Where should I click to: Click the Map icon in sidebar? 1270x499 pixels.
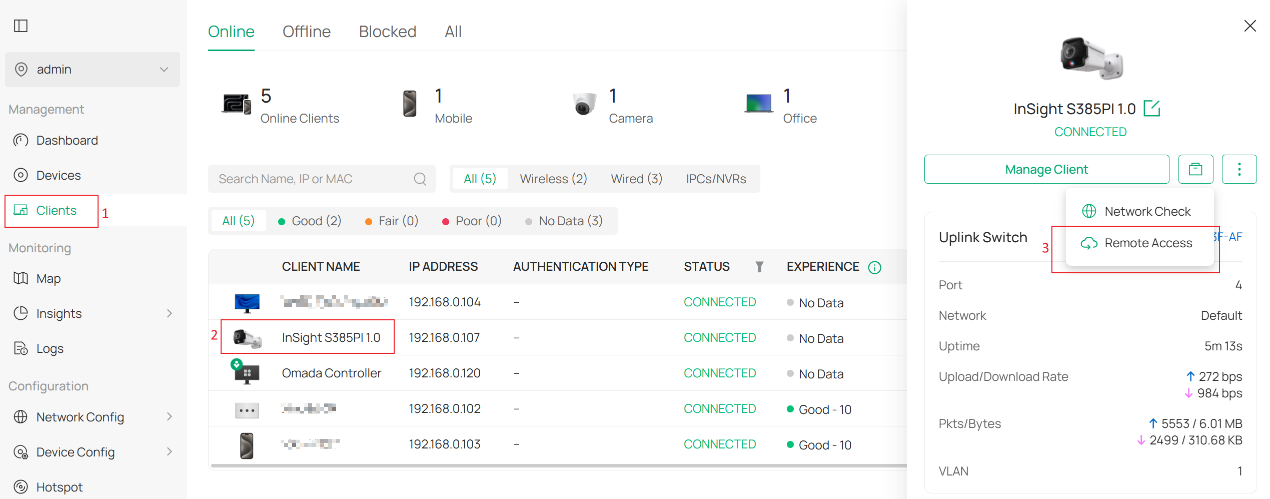[20, 278]
